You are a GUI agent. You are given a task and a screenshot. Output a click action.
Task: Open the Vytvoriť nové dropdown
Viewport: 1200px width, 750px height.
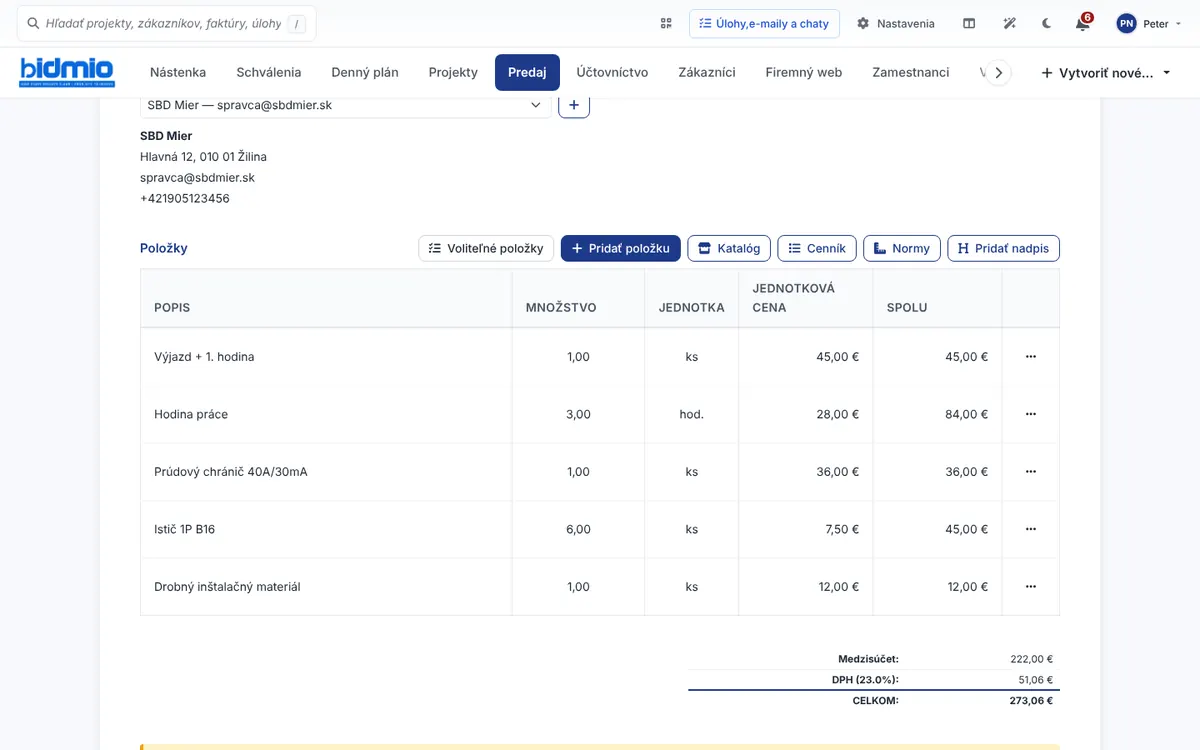(1106, 72)
